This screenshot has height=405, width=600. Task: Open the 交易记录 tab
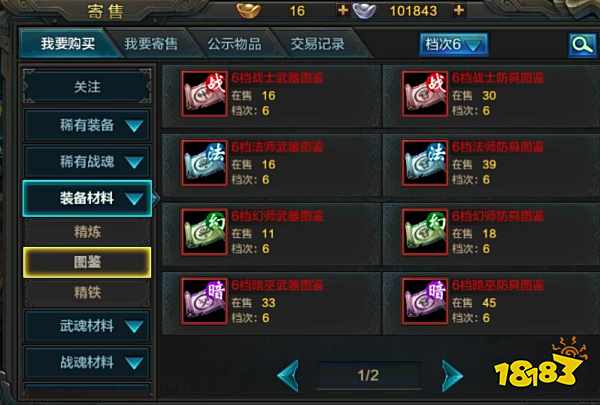pyautogui.click(x=317, y=44)
